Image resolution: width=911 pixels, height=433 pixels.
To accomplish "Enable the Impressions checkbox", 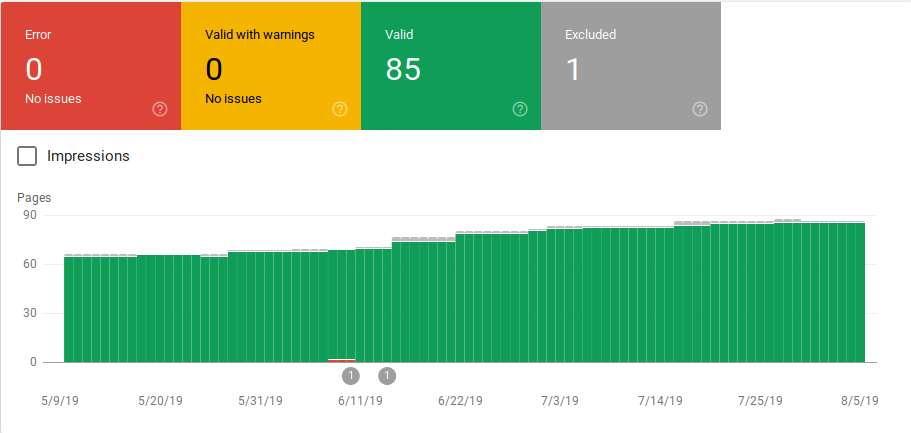I will pos(28,156).
